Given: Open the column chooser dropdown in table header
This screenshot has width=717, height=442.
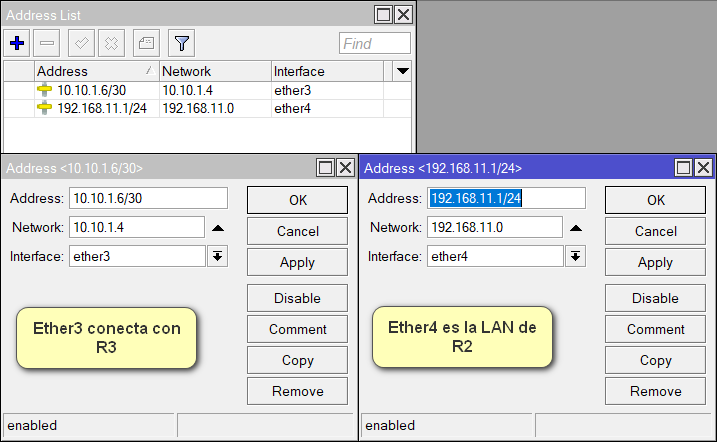Looking at the screenshot, I should (402, 72).
